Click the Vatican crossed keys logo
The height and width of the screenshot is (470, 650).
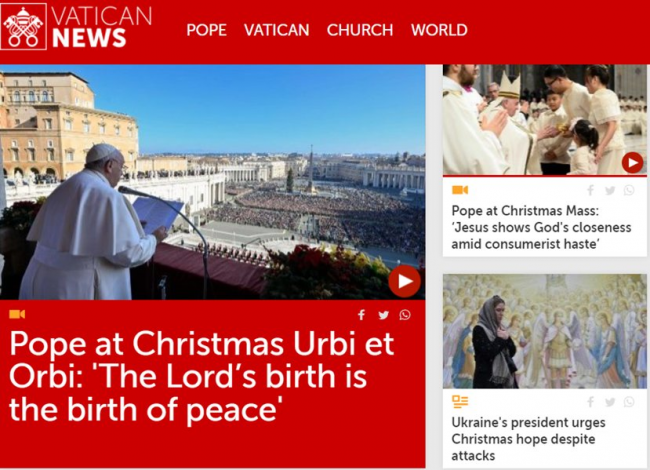point(24,27)
